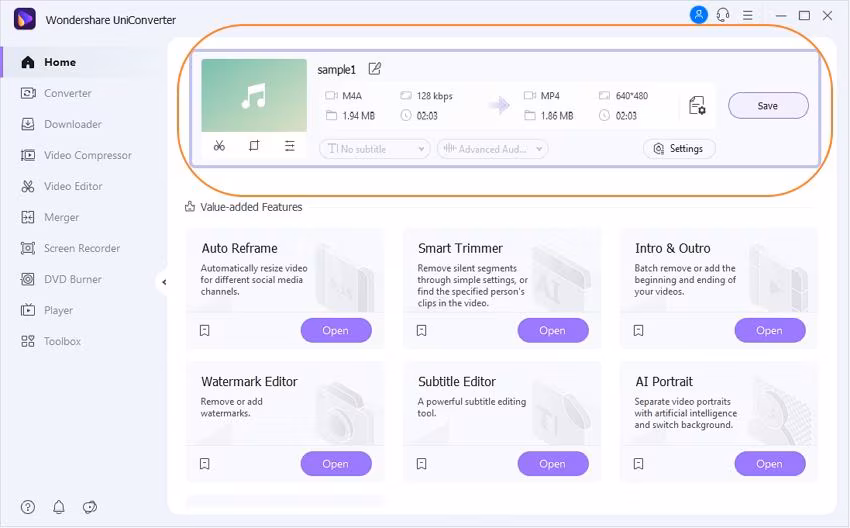This screenshot has width=850, height=528.
Task: Rename sample1 using the edit icon
Action: pos(375,69)
